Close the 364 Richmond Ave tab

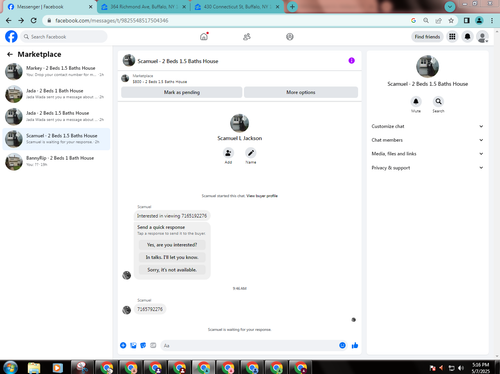pyautogui.click(x=184, y=7)
